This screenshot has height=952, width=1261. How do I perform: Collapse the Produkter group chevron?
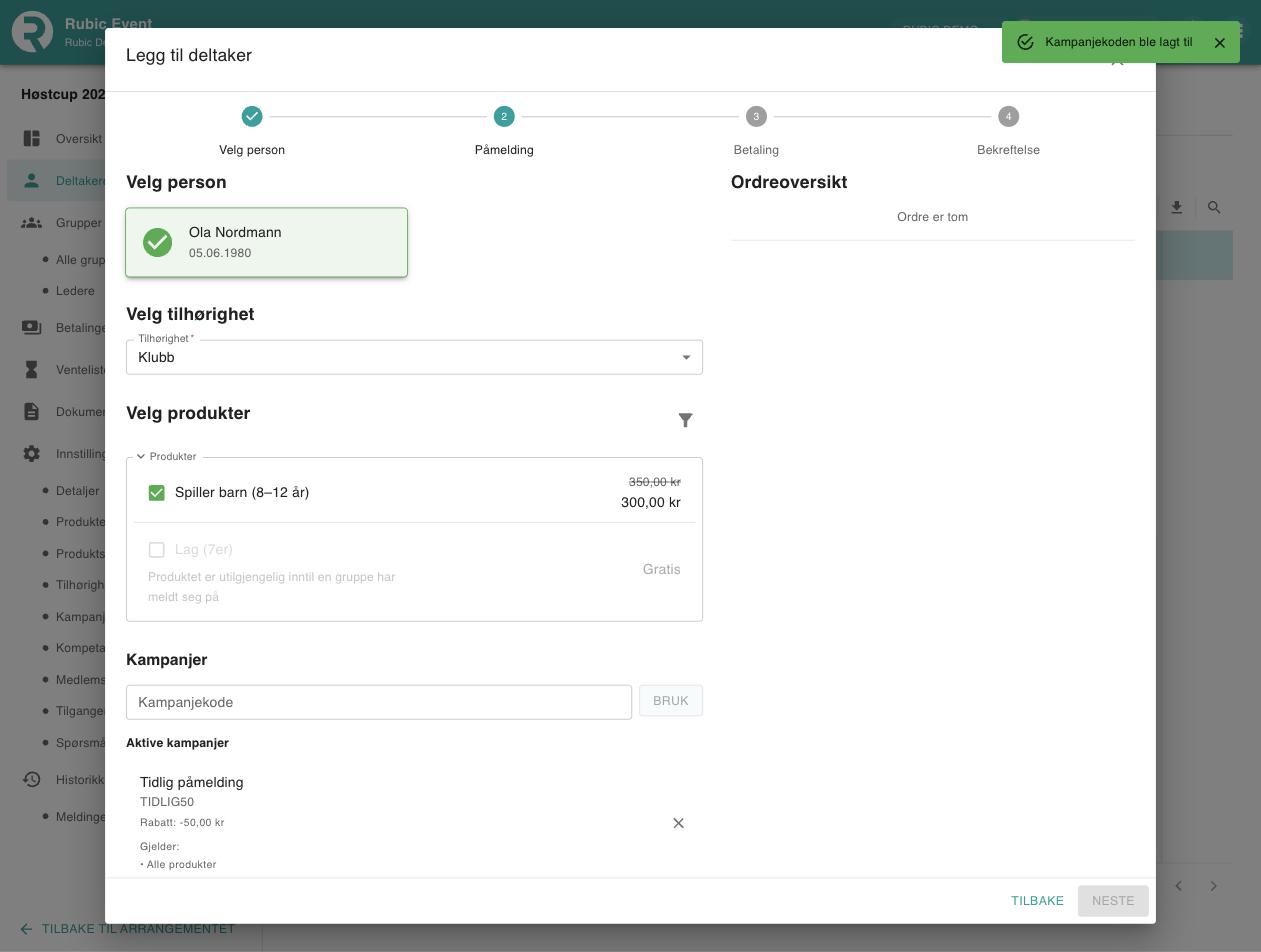point(141,456)
